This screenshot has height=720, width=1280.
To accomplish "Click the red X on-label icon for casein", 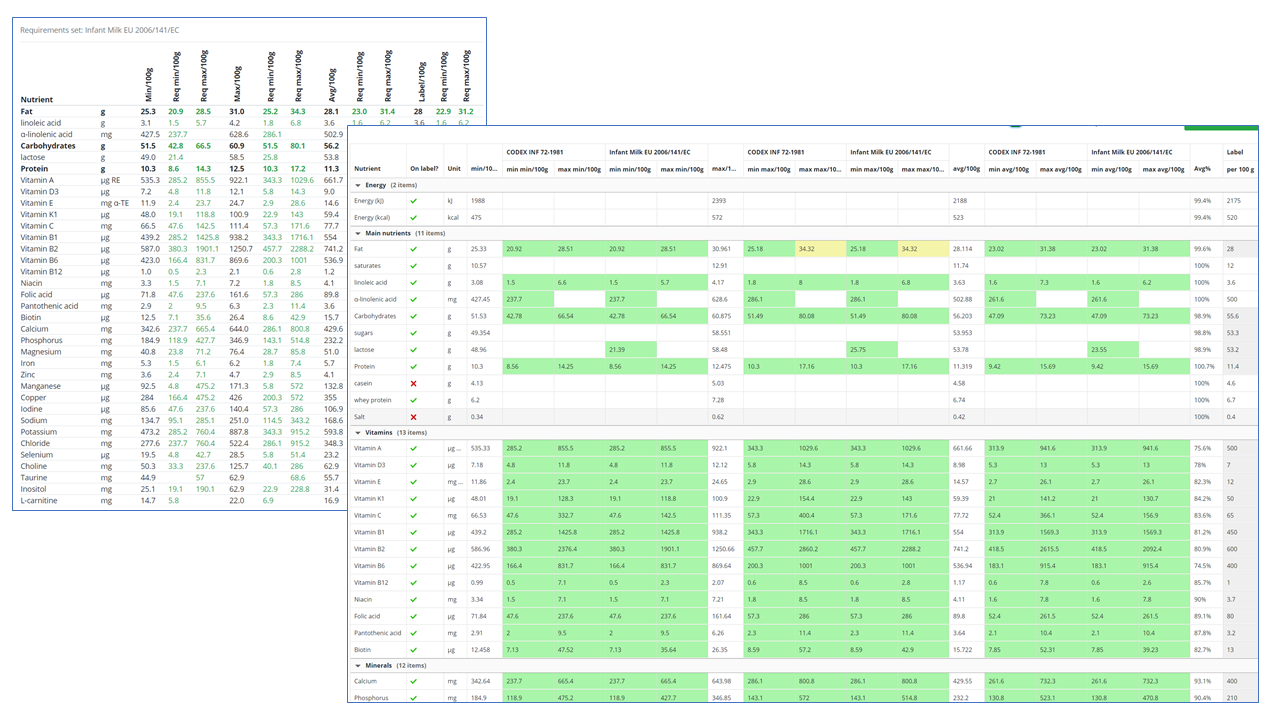I will 413,383.
